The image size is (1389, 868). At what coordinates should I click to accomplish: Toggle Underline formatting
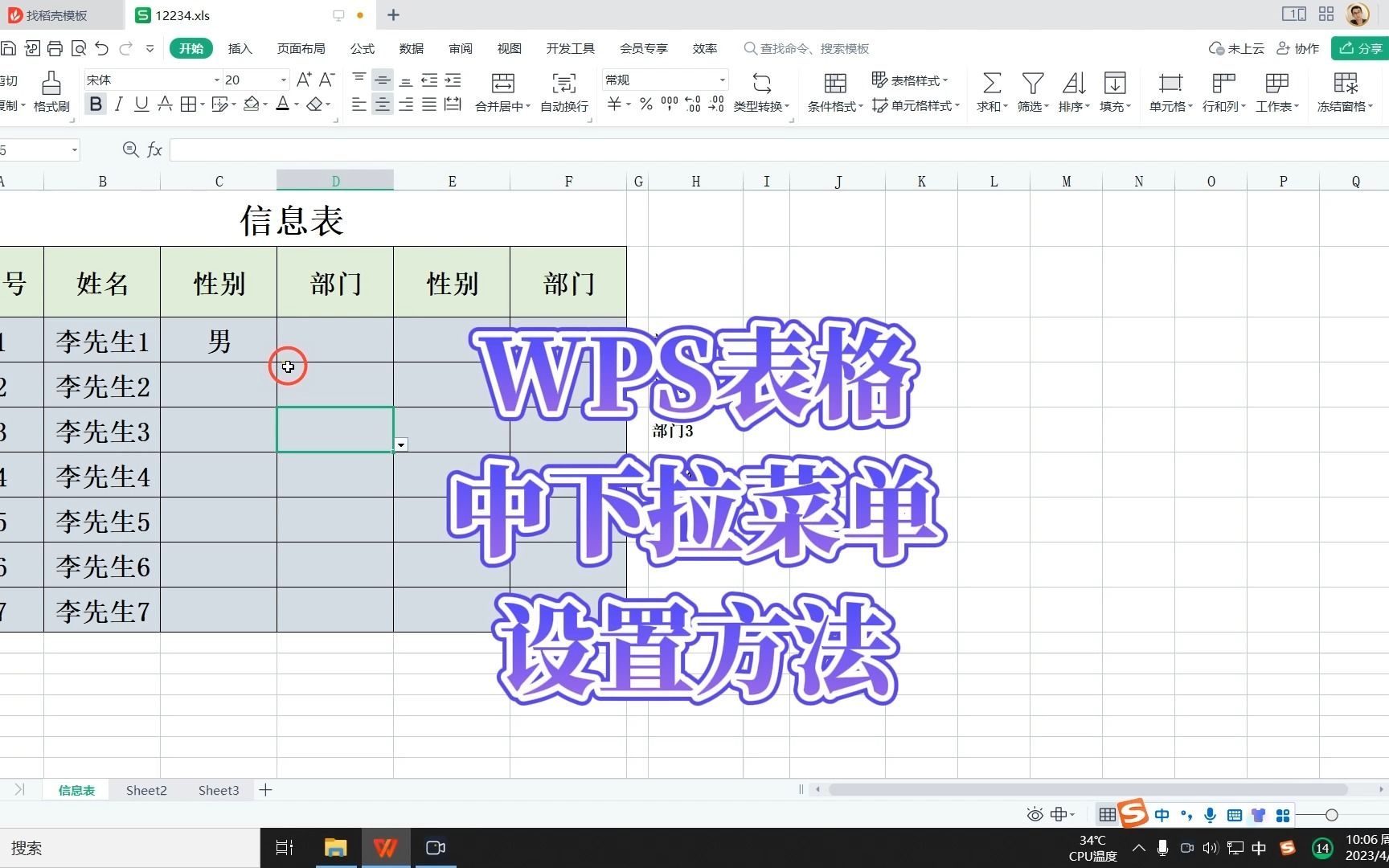(141, 104)
